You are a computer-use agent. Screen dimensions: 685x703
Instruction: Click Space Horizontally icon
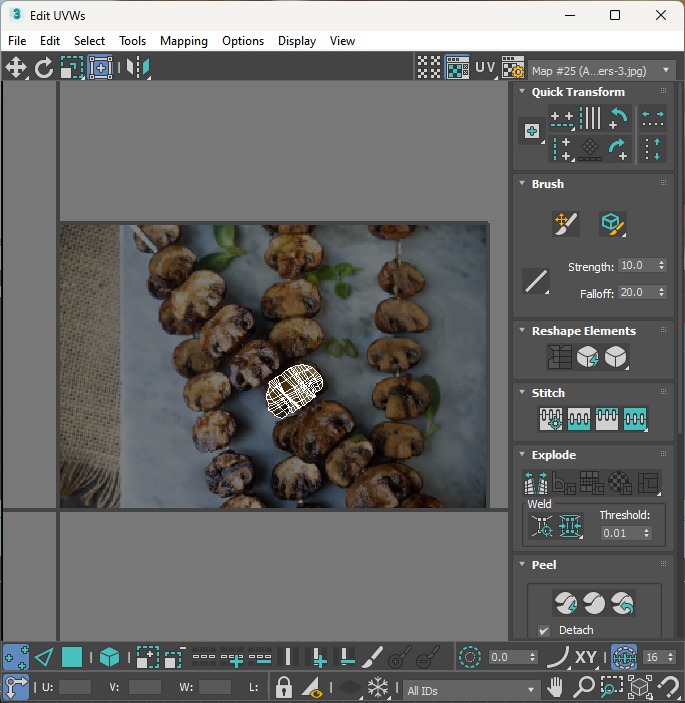point(653,118)
